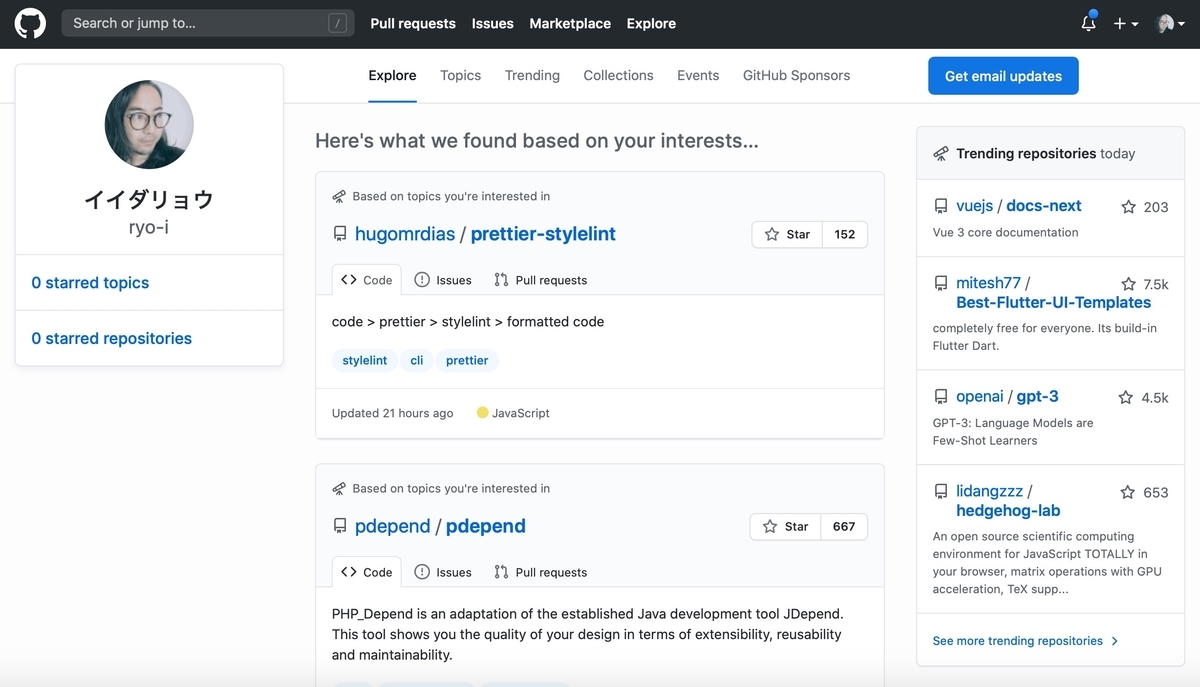Viewport: 1200px width, 687px height.
Task: Open the 0 starred topics link
Action: [x=90, y=283]
